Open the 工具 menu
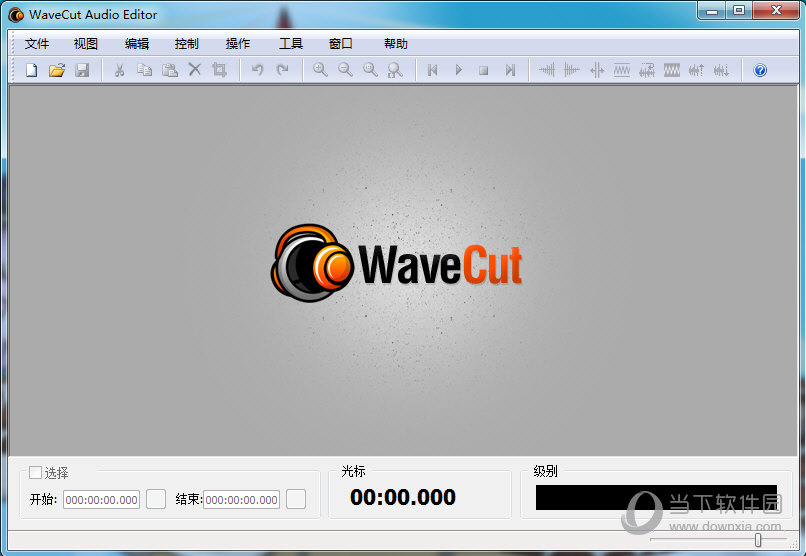The image size is (806, 556). pyautogui.click(x=291, y=44)
